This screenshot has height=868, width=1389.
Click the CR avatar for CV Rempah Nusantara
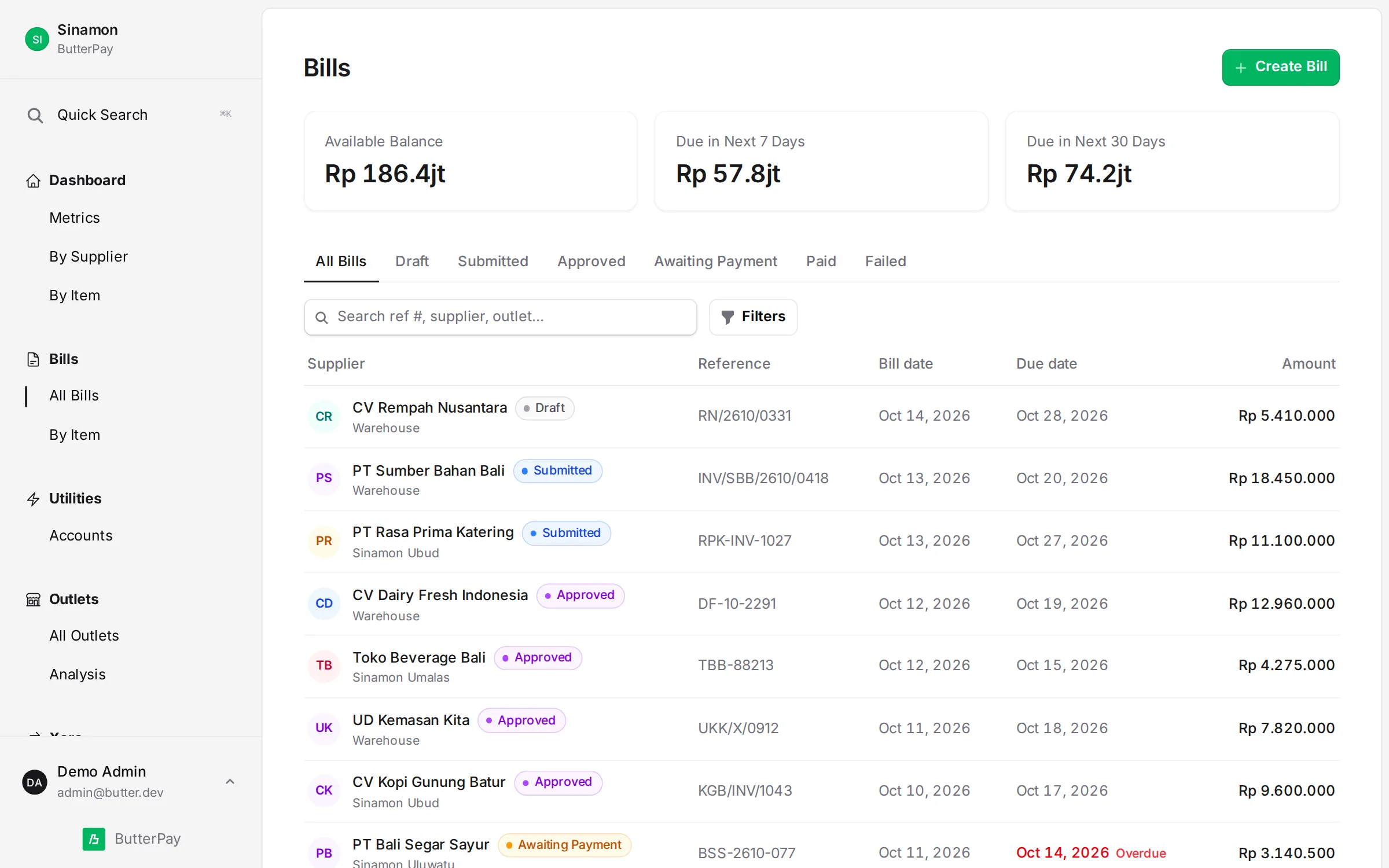(x=324, y=416)
